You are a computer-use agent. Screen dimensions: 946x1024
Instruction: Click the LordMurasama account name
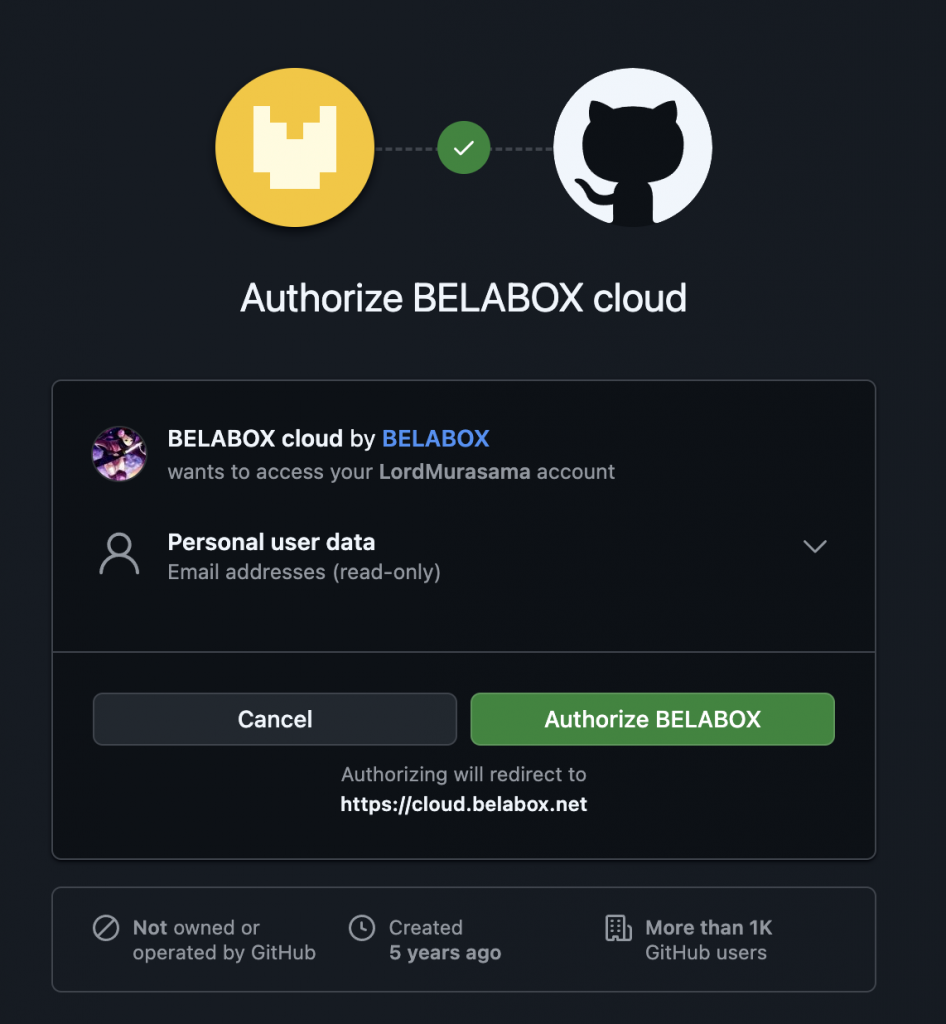(454, 471)
